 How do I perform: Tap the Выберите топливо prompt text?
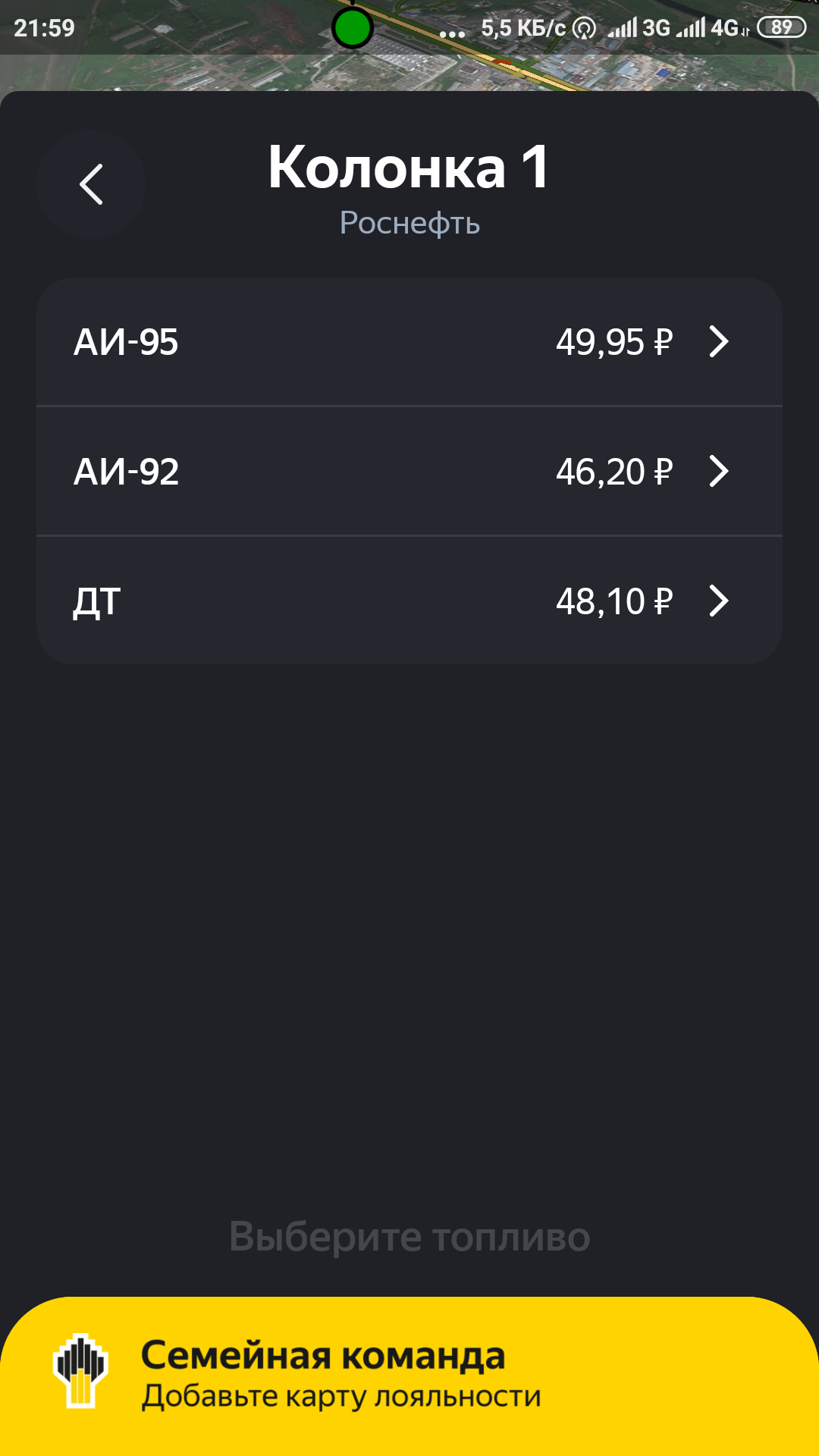pyautogui.click(x=409, y=1237)
